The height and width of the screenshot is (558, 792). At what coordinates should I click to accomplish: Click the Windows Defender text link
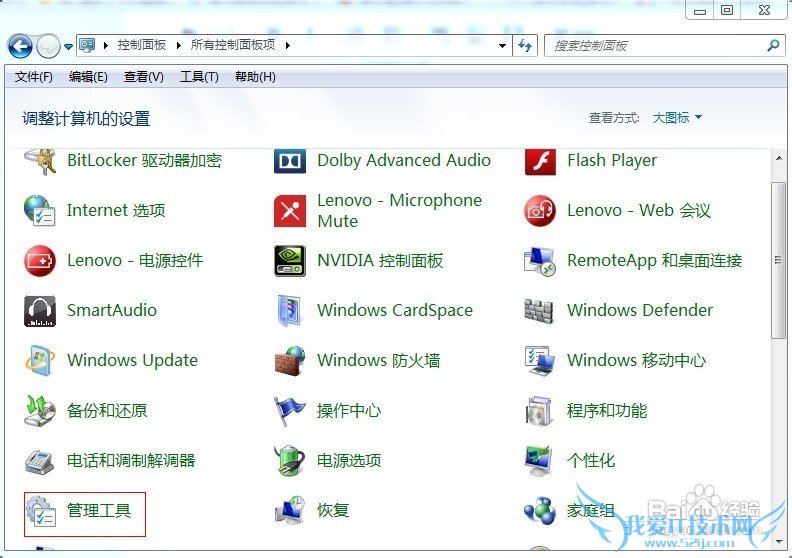(640, 310)
